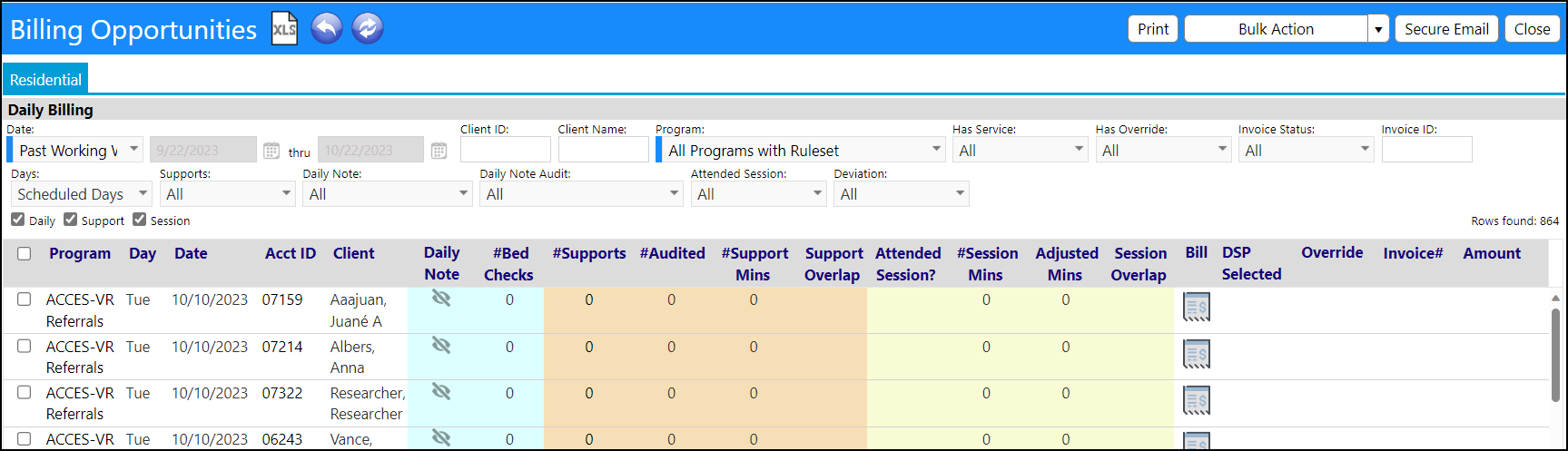Expand the Daily Note filter dropdown
This screenshot has width=1568, height=451.
click(387, 193)
